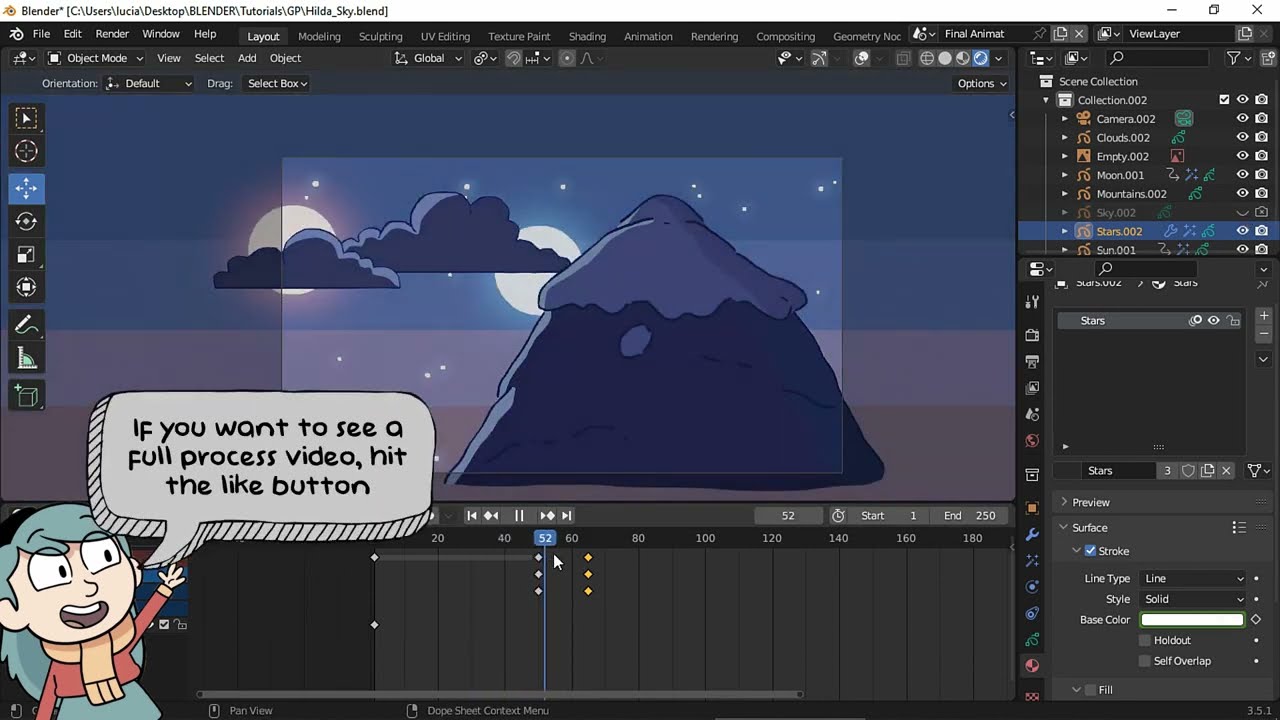The image size is (1280, 720).
Task: Switch to solid viewport shading
Action: 945,58
